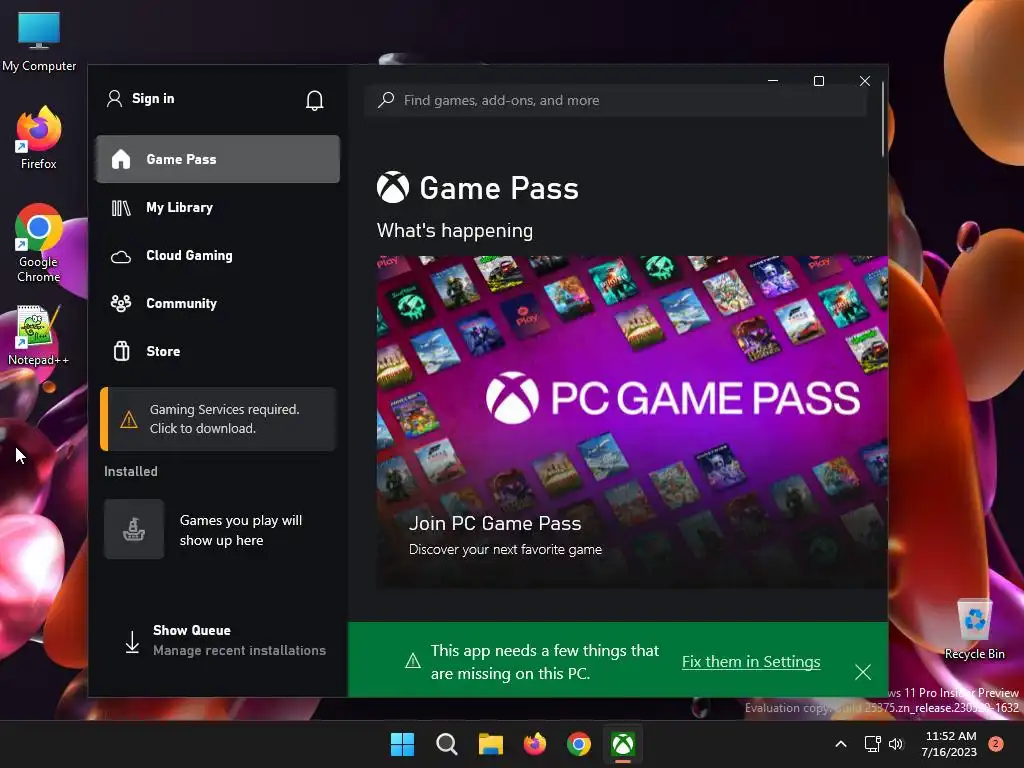The image size is (1024, 768).
Task: Click the Cloud Gaming cloud icon
Action: point(121,257)
